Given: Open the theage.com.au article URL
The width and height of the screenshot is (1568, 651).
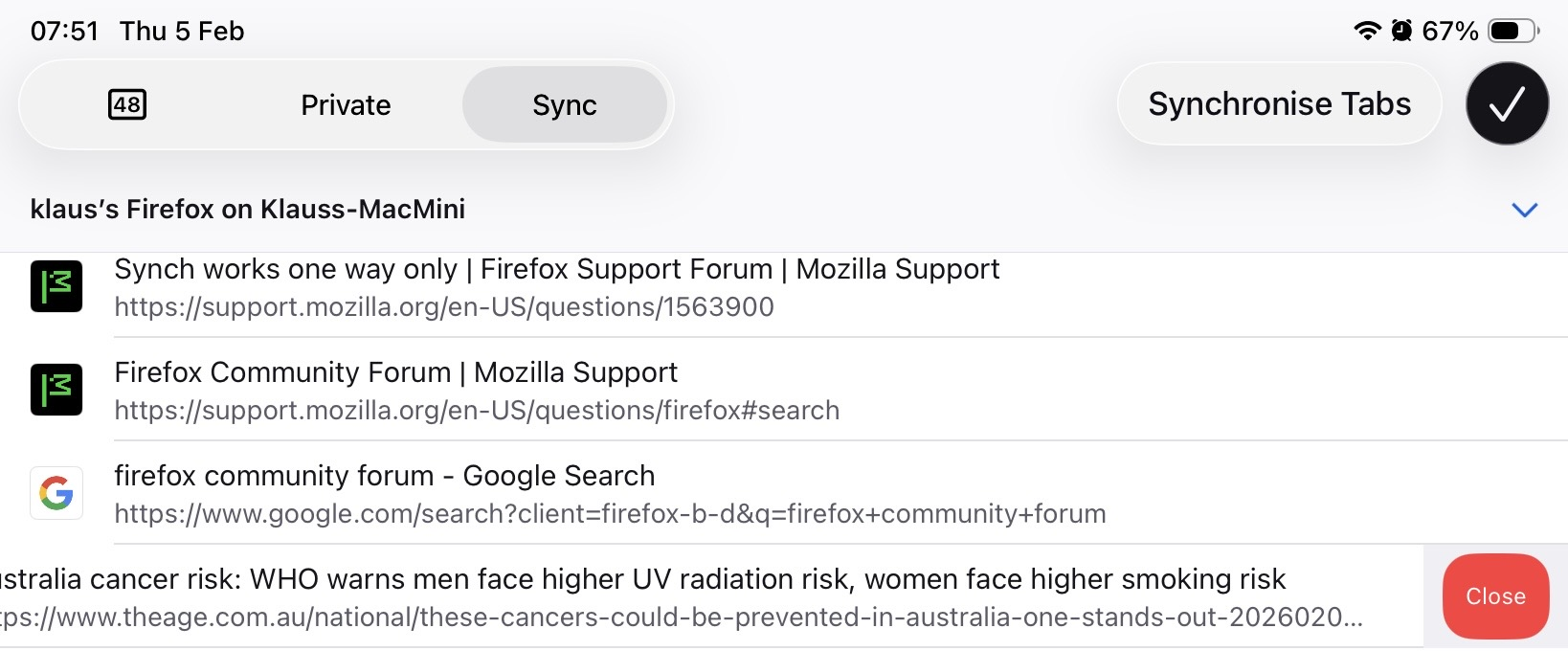Looking at the screenshot, I should coord(680,617).
